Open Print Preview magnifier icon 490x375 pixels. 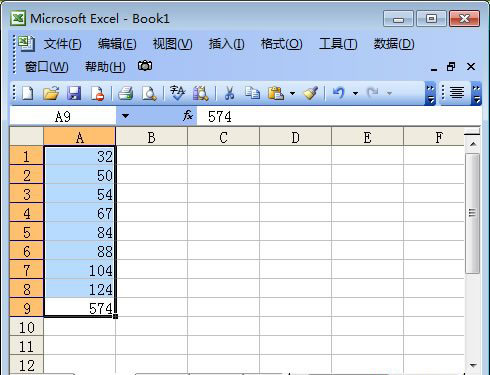(149, 93)
